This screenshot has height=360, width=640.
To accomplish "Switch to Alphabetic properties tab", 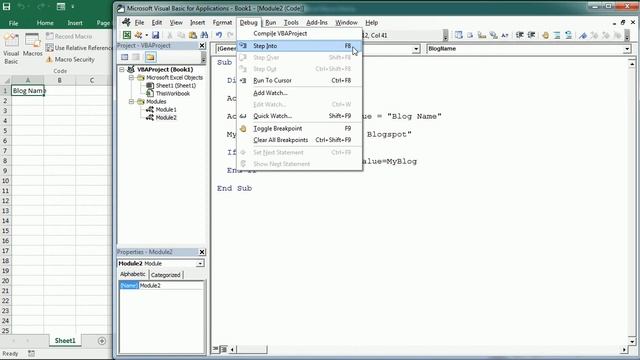I will pyautogui.click(x=133, y=274).
